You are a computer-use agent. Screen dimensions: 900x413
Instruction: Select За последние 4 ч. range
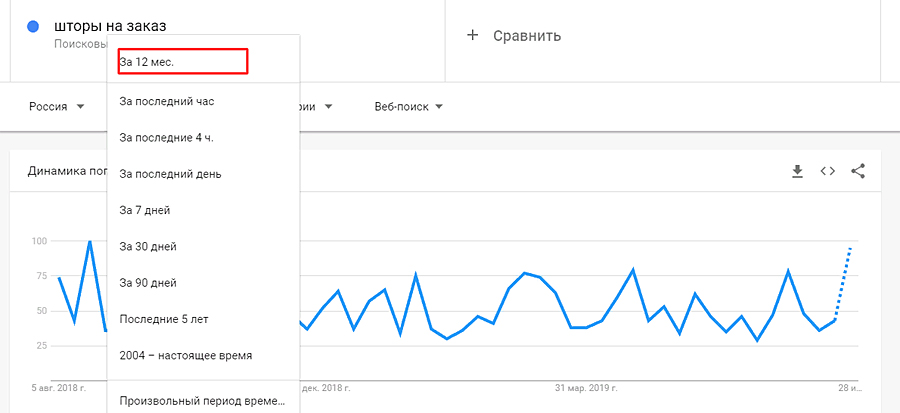(166, 137)
